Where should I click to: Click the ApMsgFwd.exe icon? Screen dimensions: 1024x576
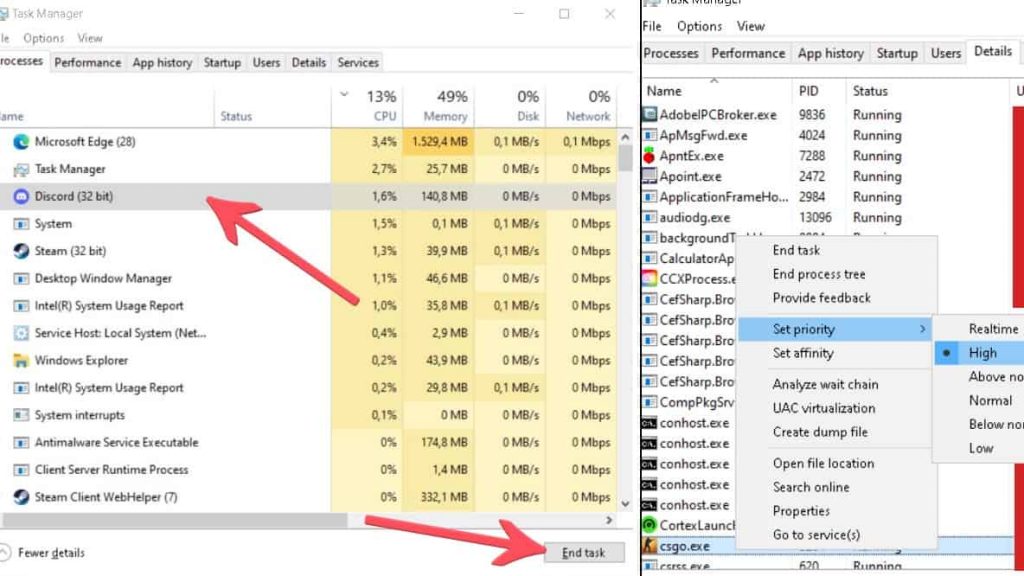pyautogui.click(x=649, y=135)
